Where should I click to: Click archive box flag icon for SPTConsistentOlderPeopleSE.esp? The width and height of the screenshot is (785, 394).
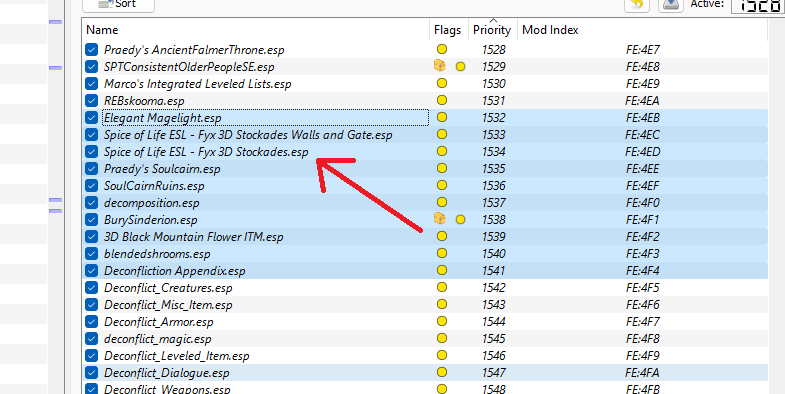pyautogui.click(x=440, y=66)
